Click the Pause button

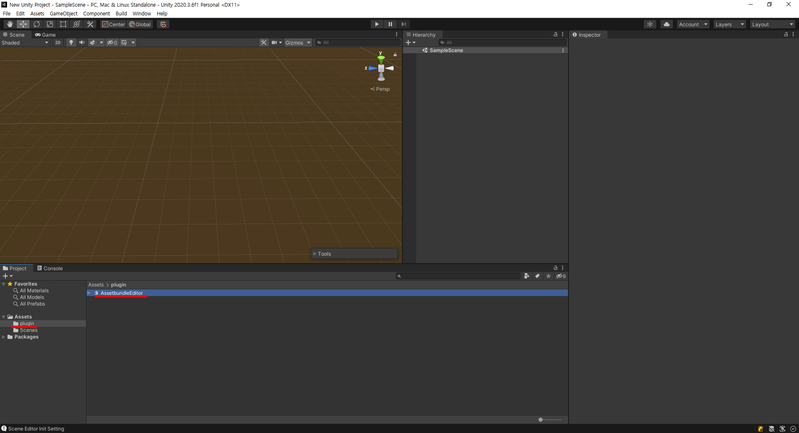coord(390,24)
